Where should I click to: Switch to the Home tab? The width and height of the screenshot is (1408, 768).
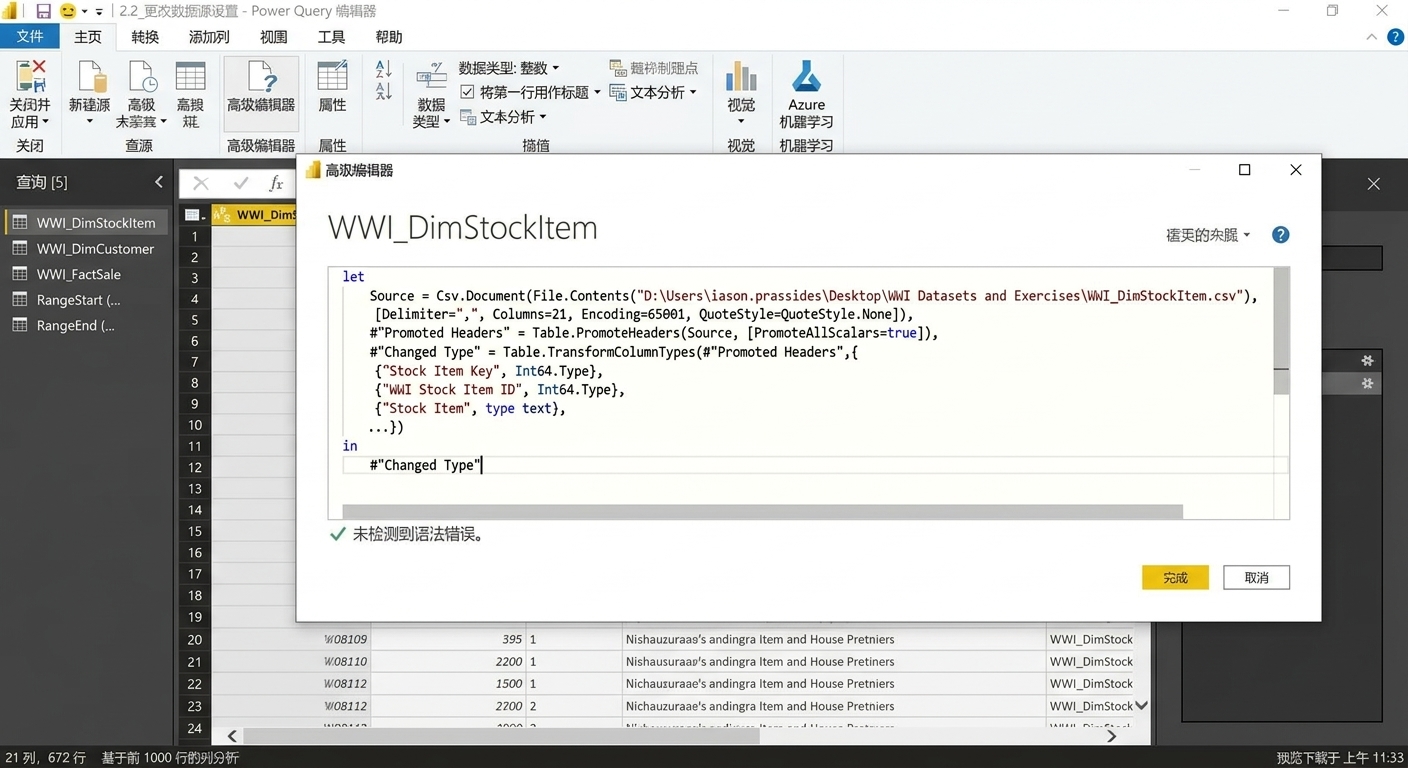(88, 37)
